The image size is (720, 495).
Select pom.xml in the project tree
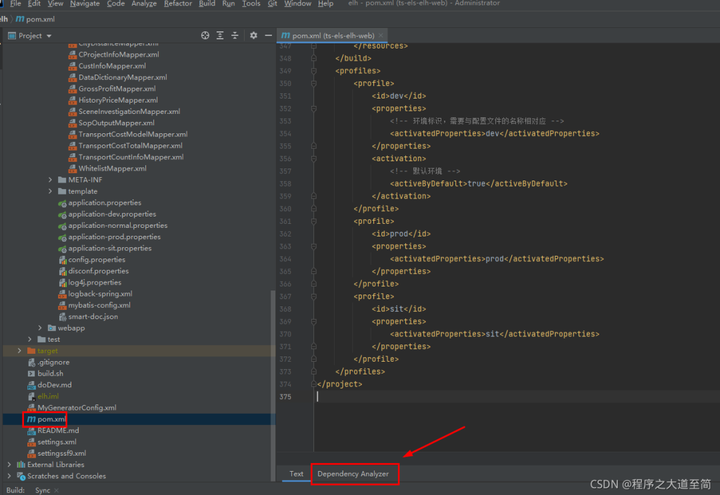[x=52, y=419]
